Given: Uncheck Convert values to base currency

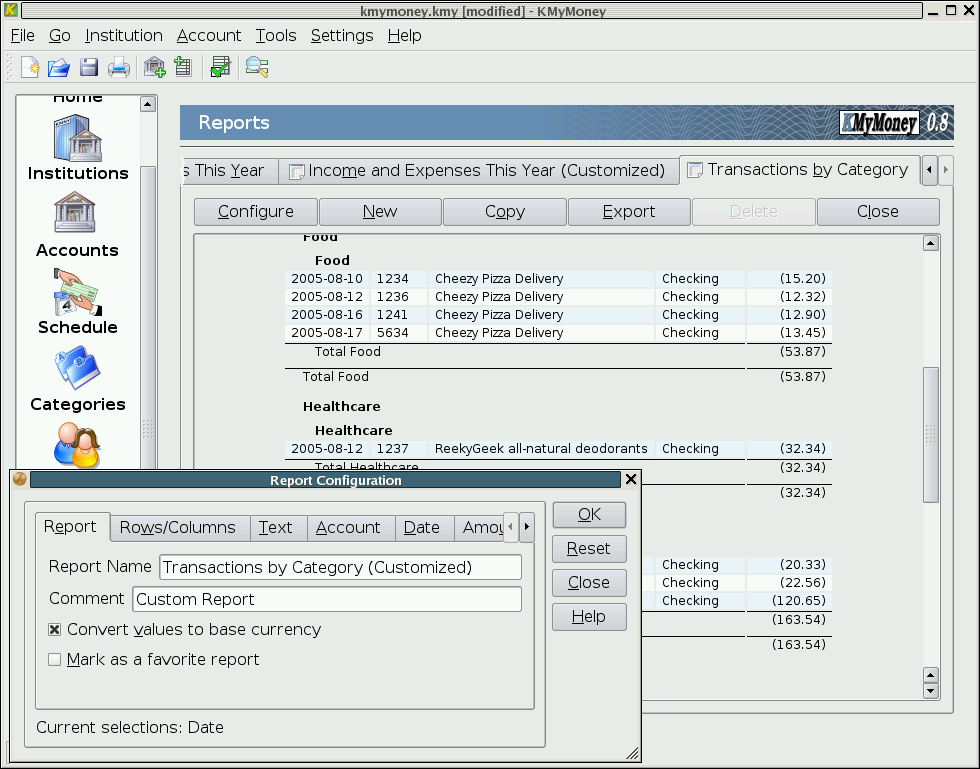Looking at the screenshot, I should [x=55, y=630].
